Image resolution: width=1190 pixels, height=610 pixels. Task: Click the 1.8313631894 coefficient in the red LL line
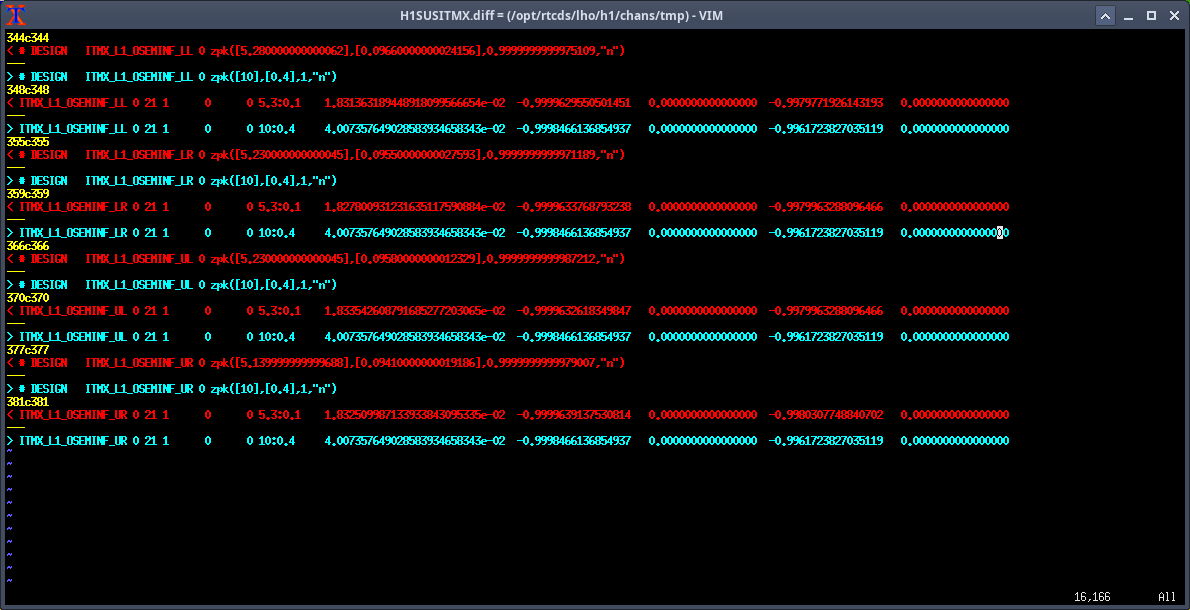pos(414,103)
